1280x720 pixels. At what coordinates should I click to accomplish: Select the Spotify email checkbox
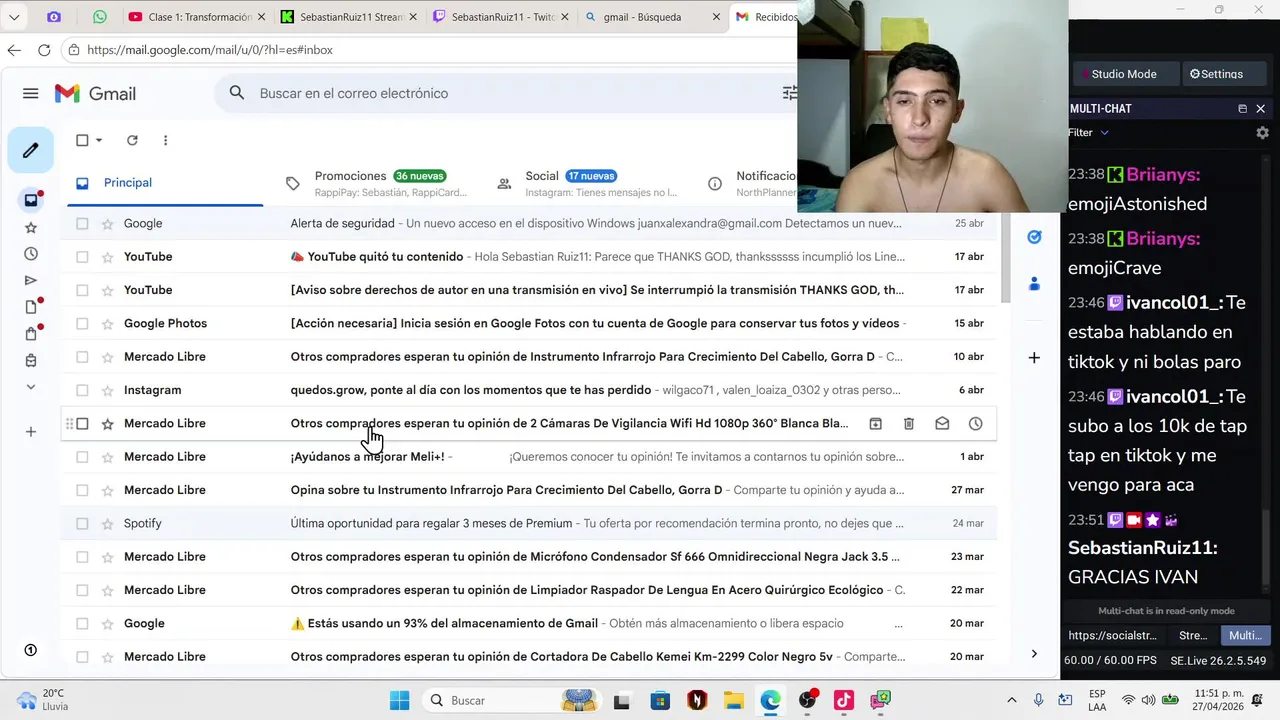[82, 524]
